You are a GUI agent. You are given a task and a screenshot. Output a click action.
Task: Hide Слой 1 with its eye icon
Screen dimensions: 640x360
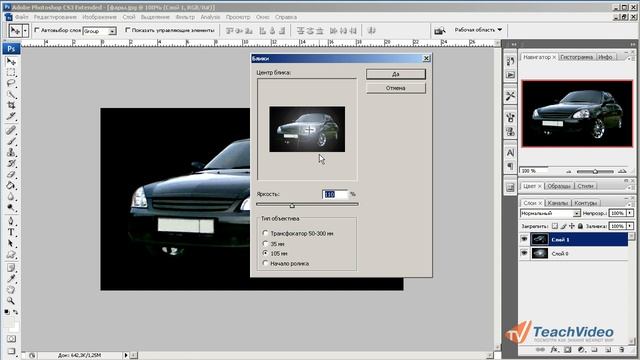click(x=524, y=239)
